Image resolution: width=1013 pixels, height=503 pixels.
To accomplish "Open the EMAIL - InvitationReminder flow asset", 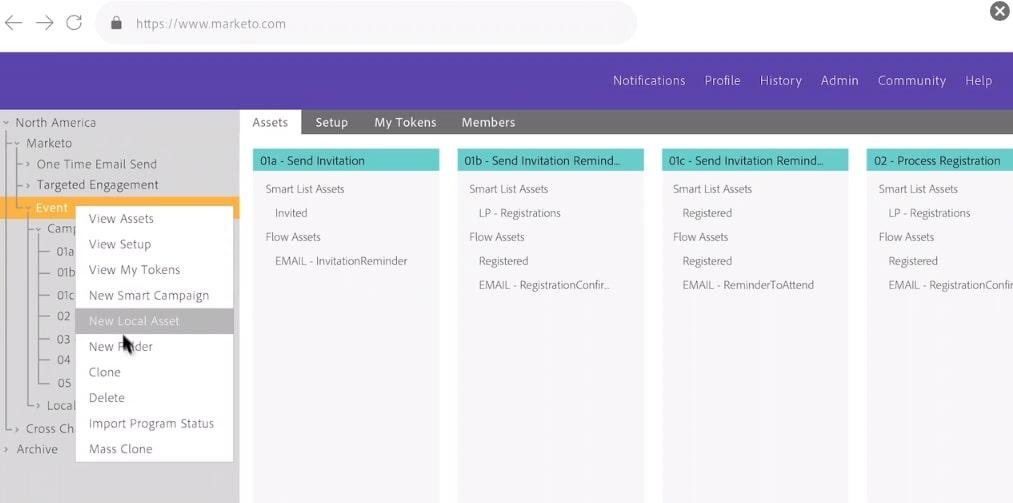I will pos(341,261).
